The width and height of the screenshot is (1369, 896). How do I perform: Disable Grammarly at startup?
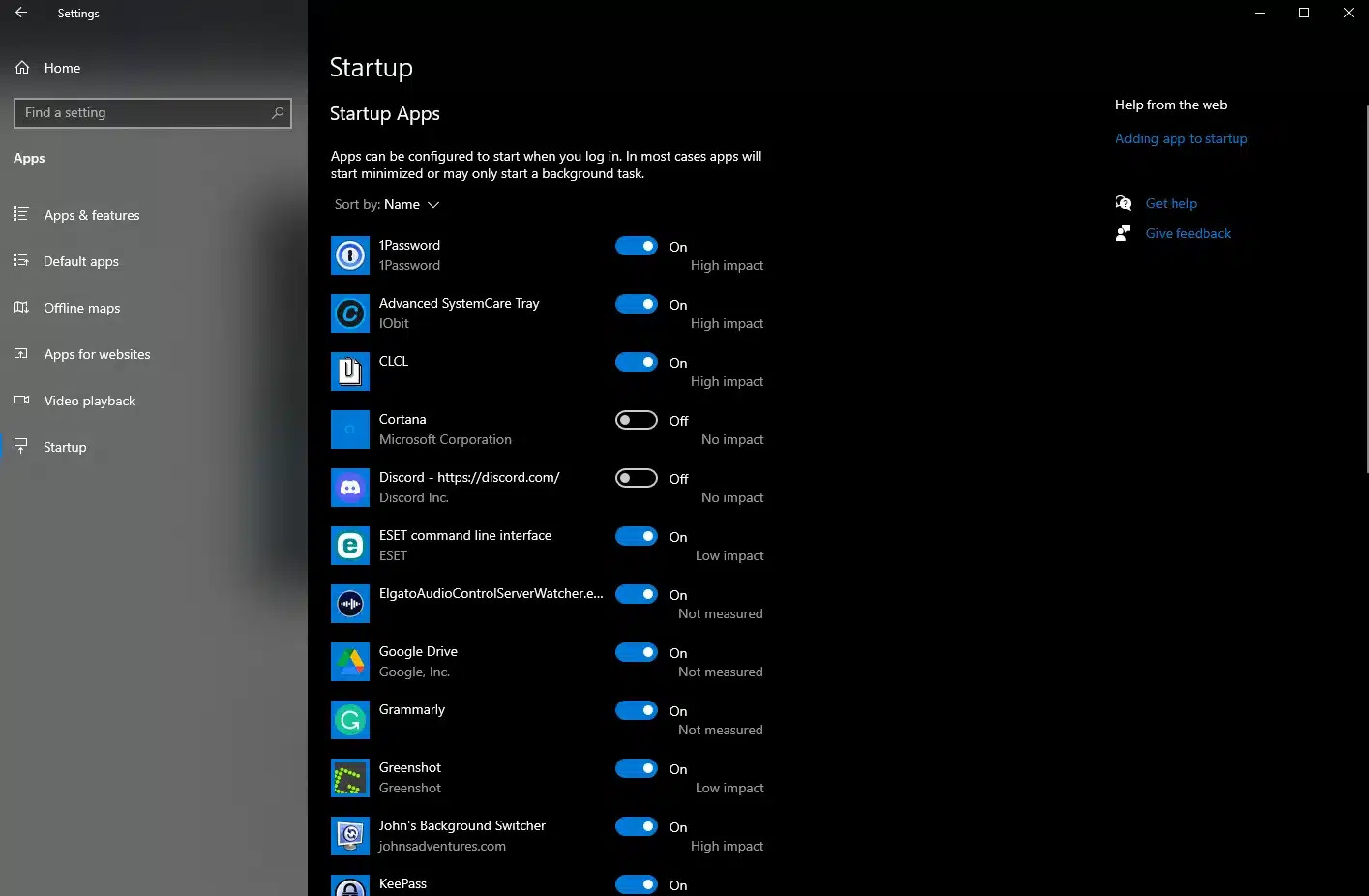pyautogui.click(x=637, y=710)
